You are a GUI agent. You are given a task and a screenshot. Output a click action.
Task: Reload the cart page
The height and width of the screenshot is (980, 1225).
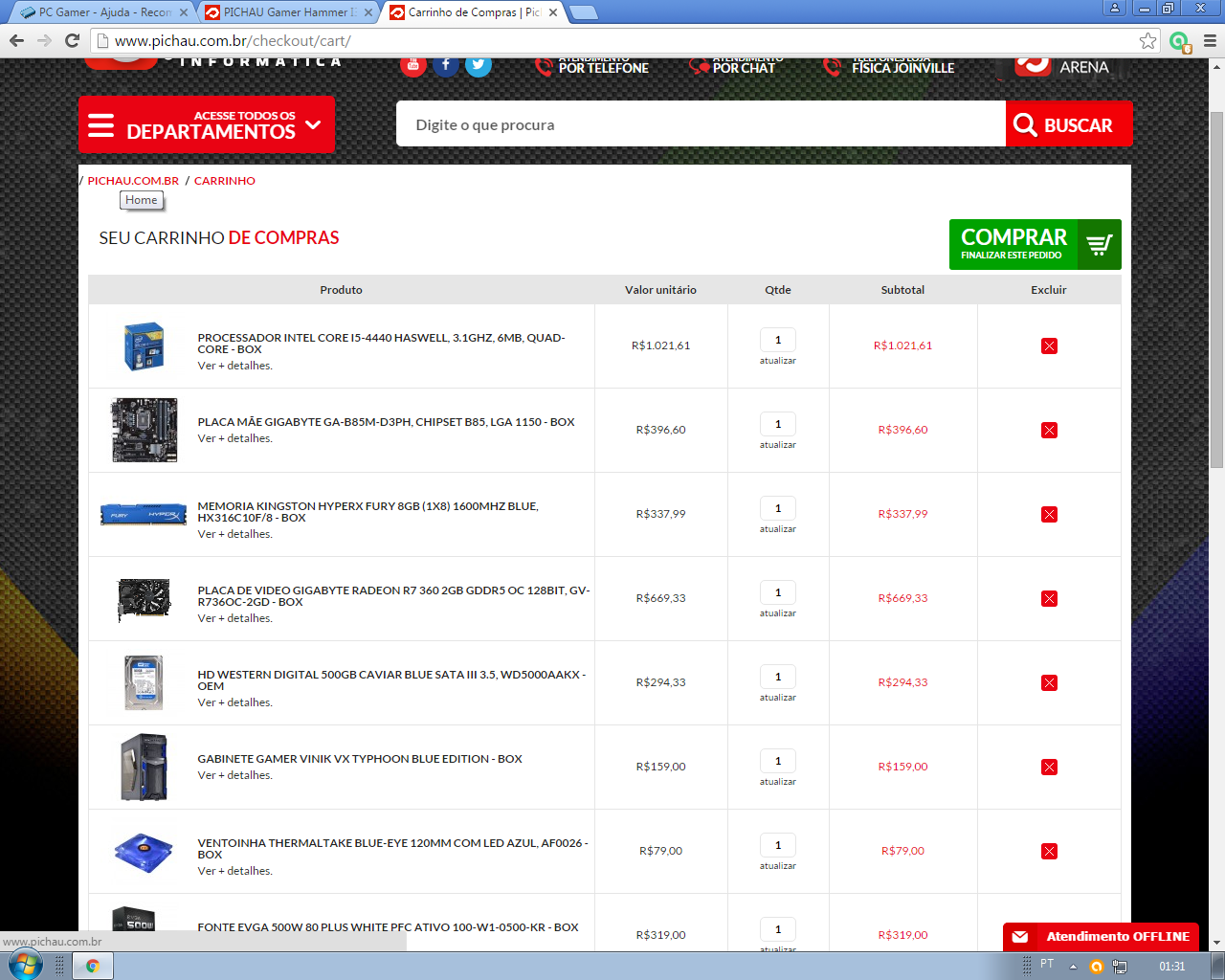[72, 40]
